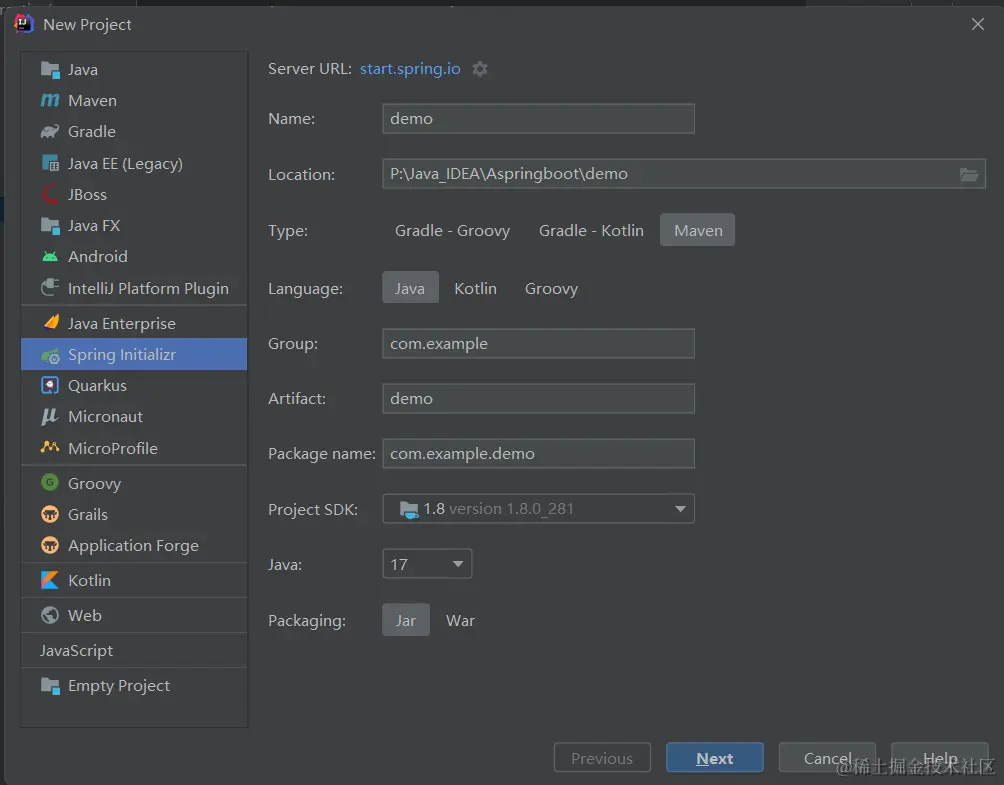Select the Maven generator in sidebar
1004x785 pixels.
click(134, 101)
